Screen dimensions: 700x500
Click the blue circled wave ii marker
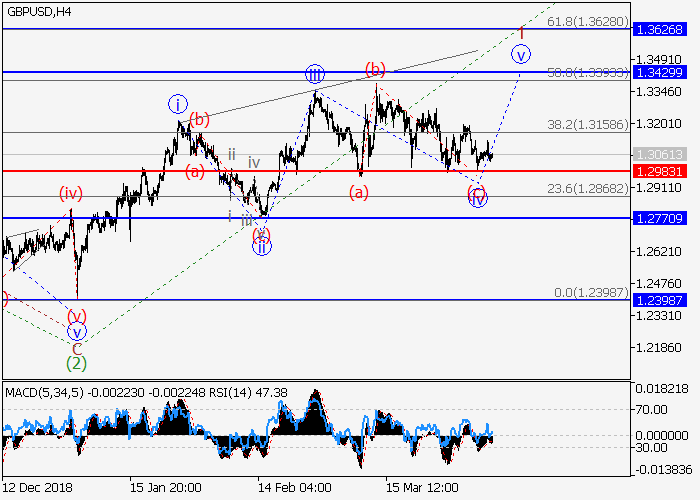[x=261, y=247]
